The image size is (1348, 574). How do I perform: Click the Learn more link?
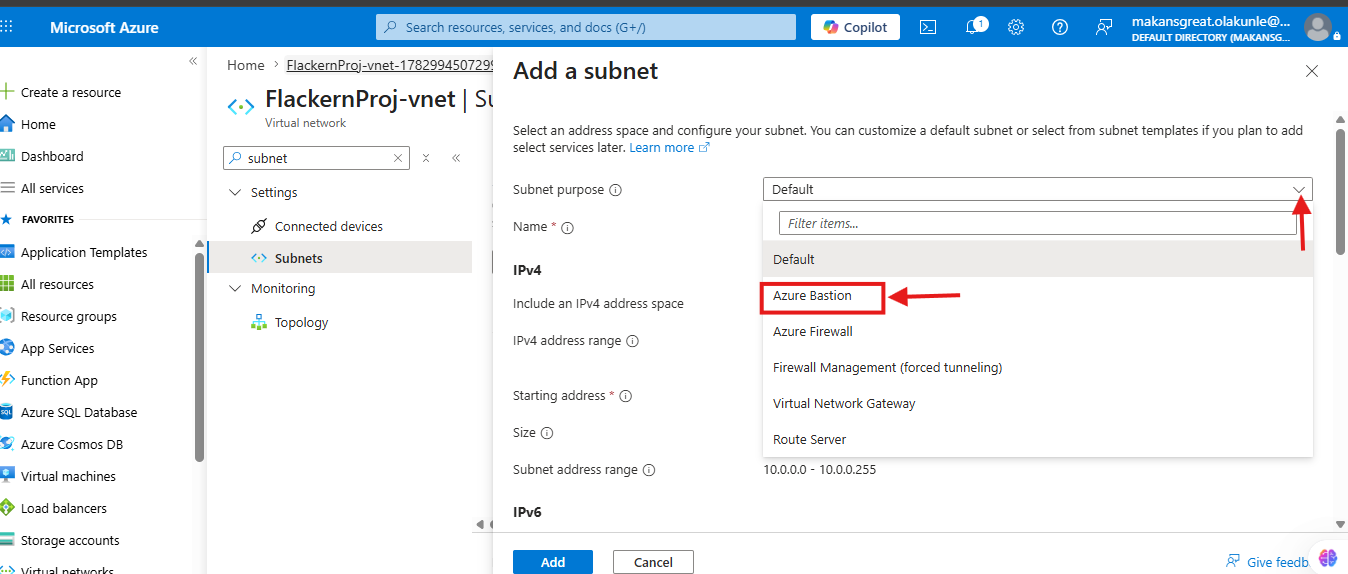(661, 147)
